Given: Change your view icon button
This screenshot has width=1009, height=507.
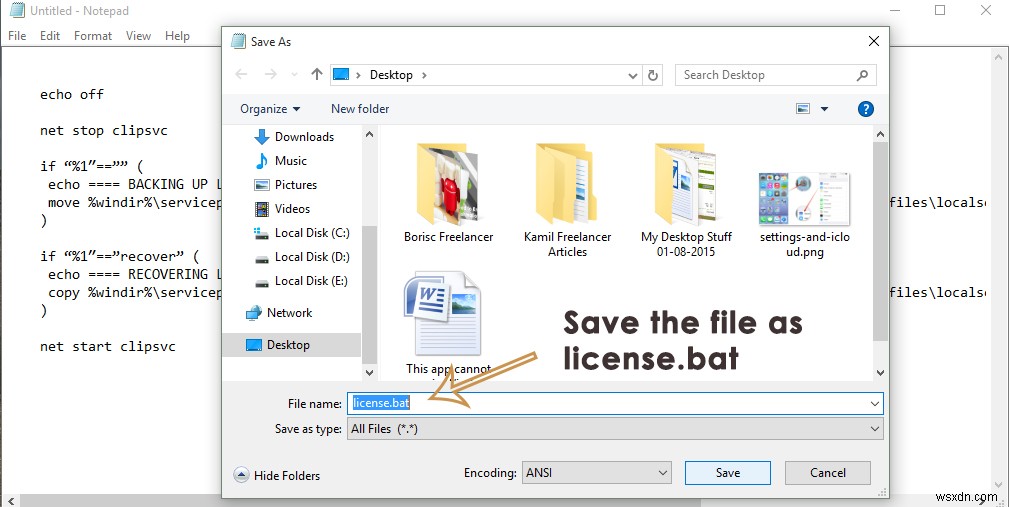Looking at the screenshot, I should 803,109.
